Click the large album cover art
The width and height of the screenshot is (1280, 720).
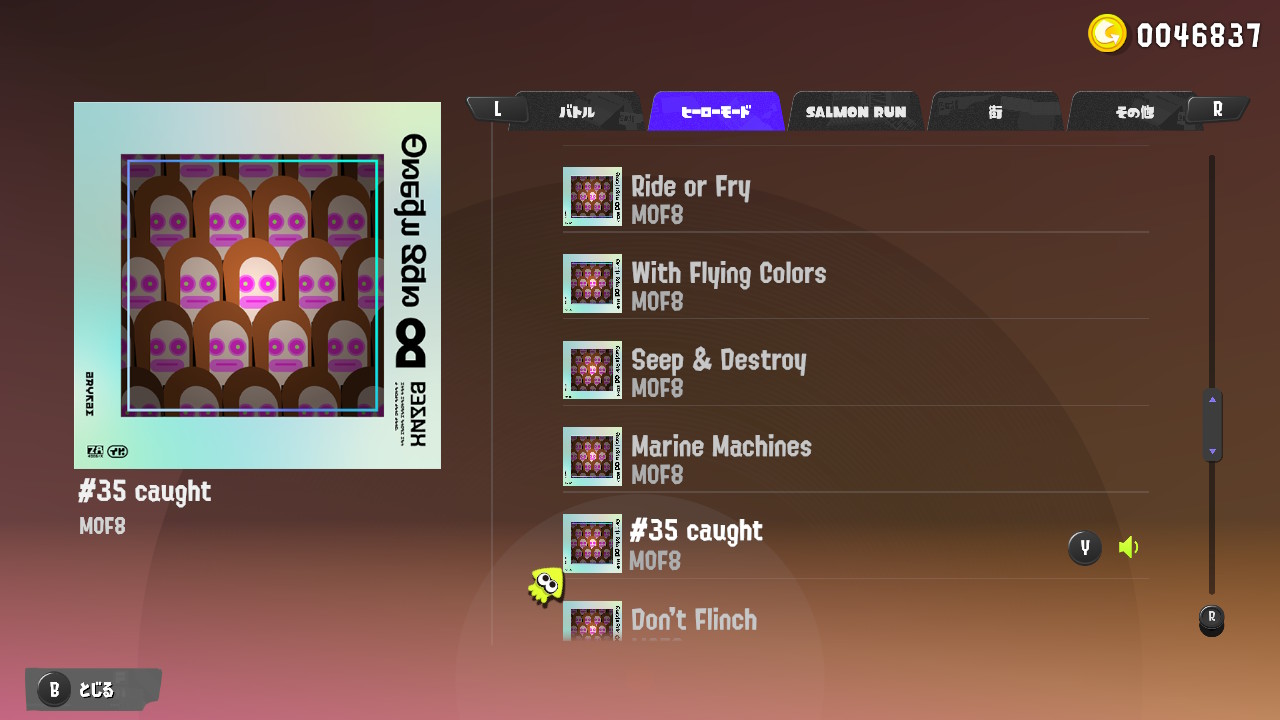[x=257, y=285]
